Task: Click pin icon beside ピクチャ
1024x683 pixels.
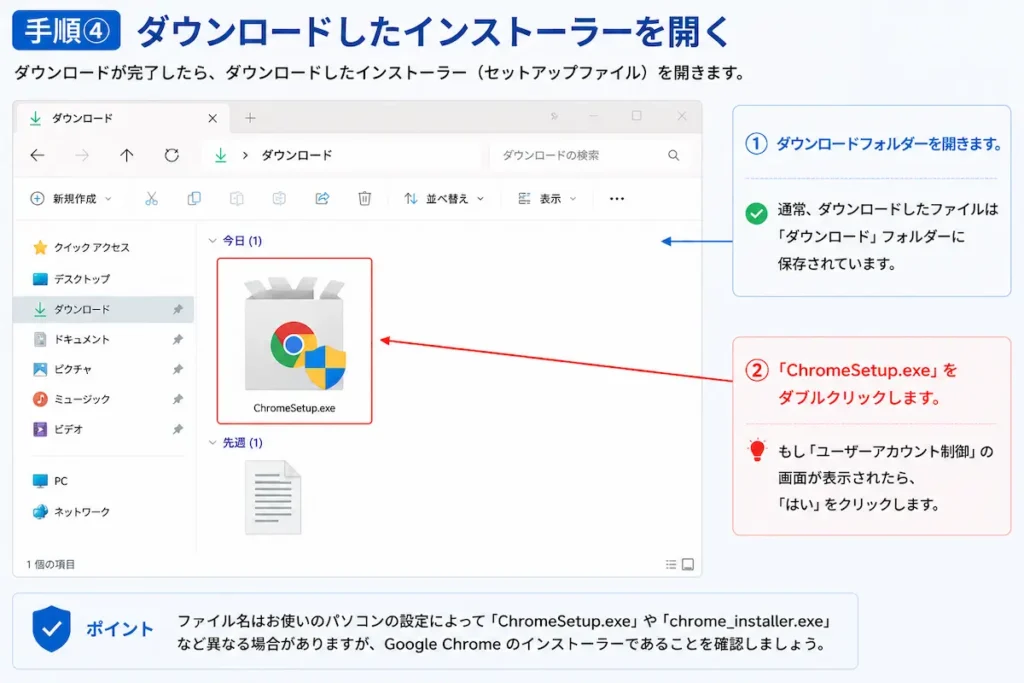Action: 178,370
